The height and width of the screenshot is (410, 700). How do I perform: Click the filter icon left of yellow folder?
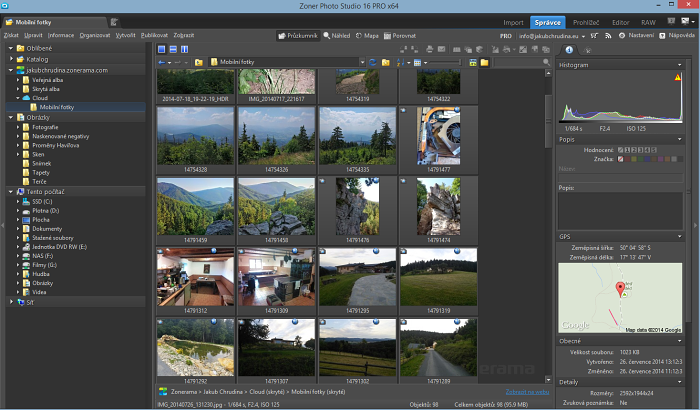(473, 63)
